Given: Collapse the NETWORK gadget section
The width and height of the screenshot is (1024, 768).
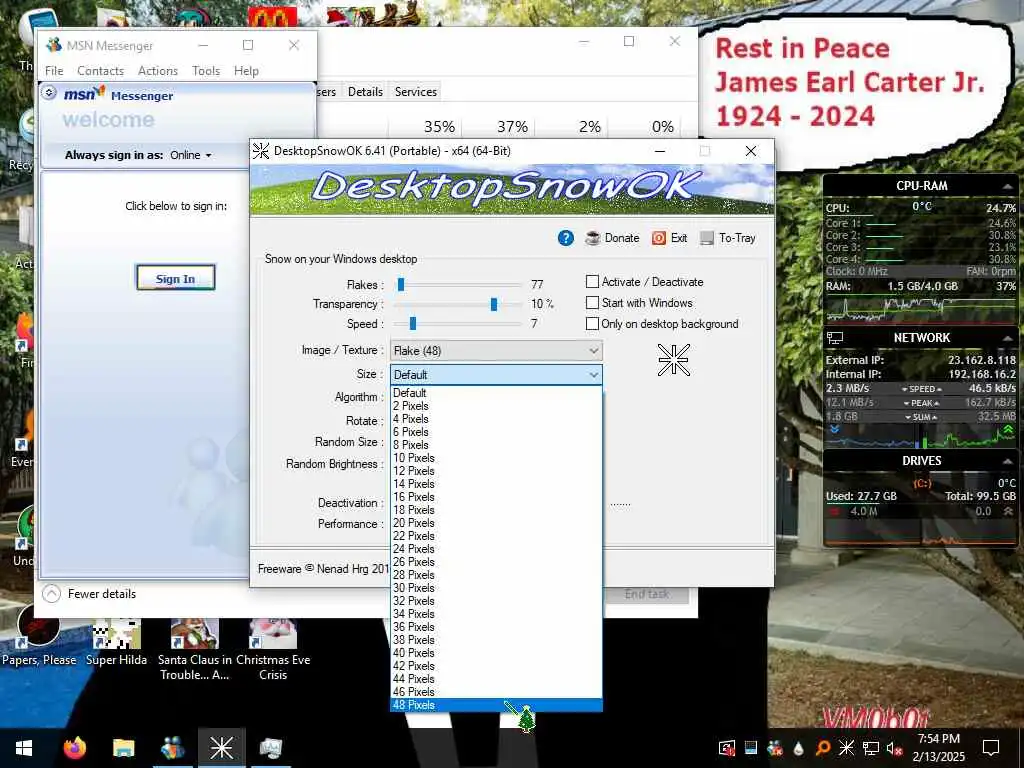Looking at the screenshot, I should (x=1007, y=338).
